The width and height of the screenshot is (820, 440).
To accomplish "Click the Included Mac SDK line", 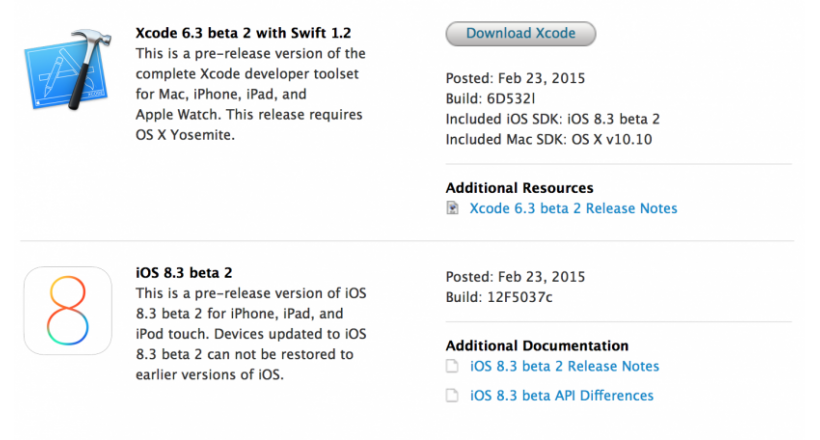I will 548,139.
